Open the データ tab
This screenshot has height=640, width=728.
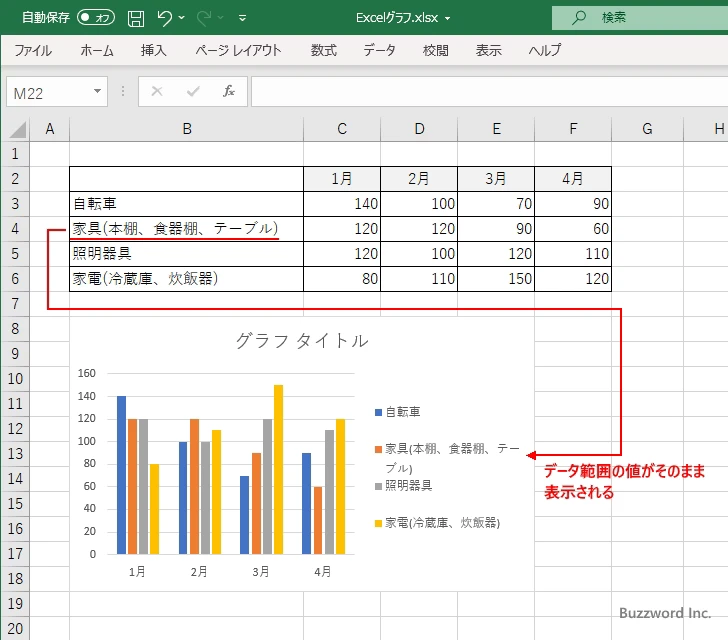(379, 50)
